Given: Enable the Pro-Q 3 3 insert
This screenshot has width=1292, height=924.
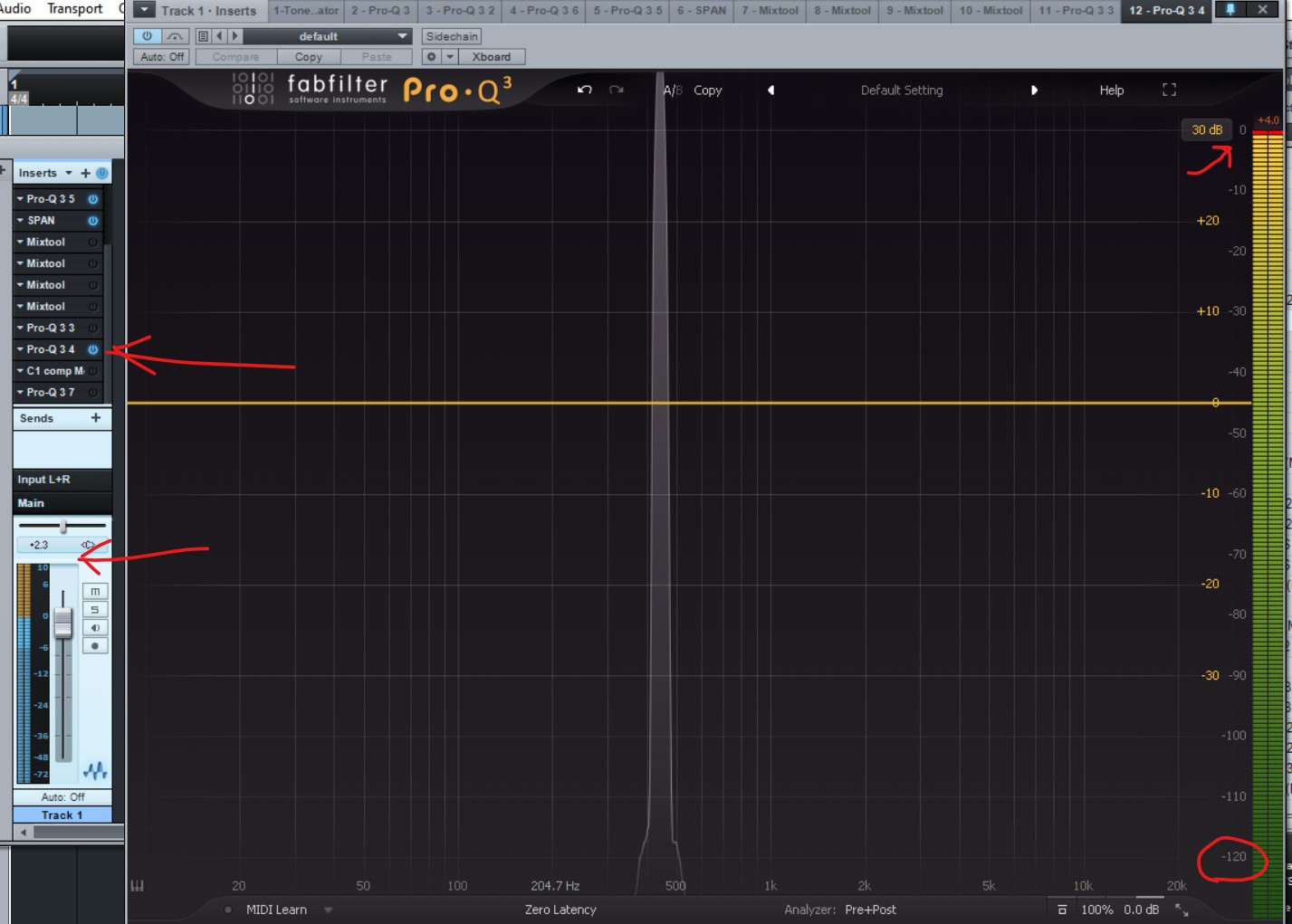Looking at the screenshot, I should (93, 328).
